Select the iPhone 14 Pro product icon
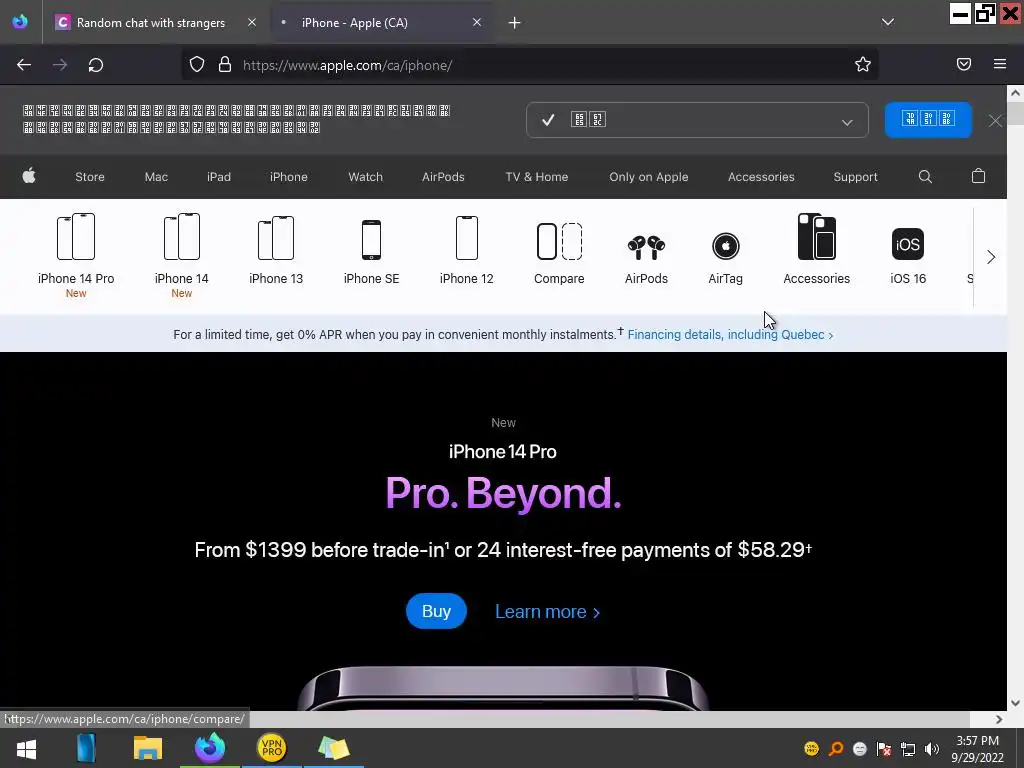 click(x=76, y=236)
